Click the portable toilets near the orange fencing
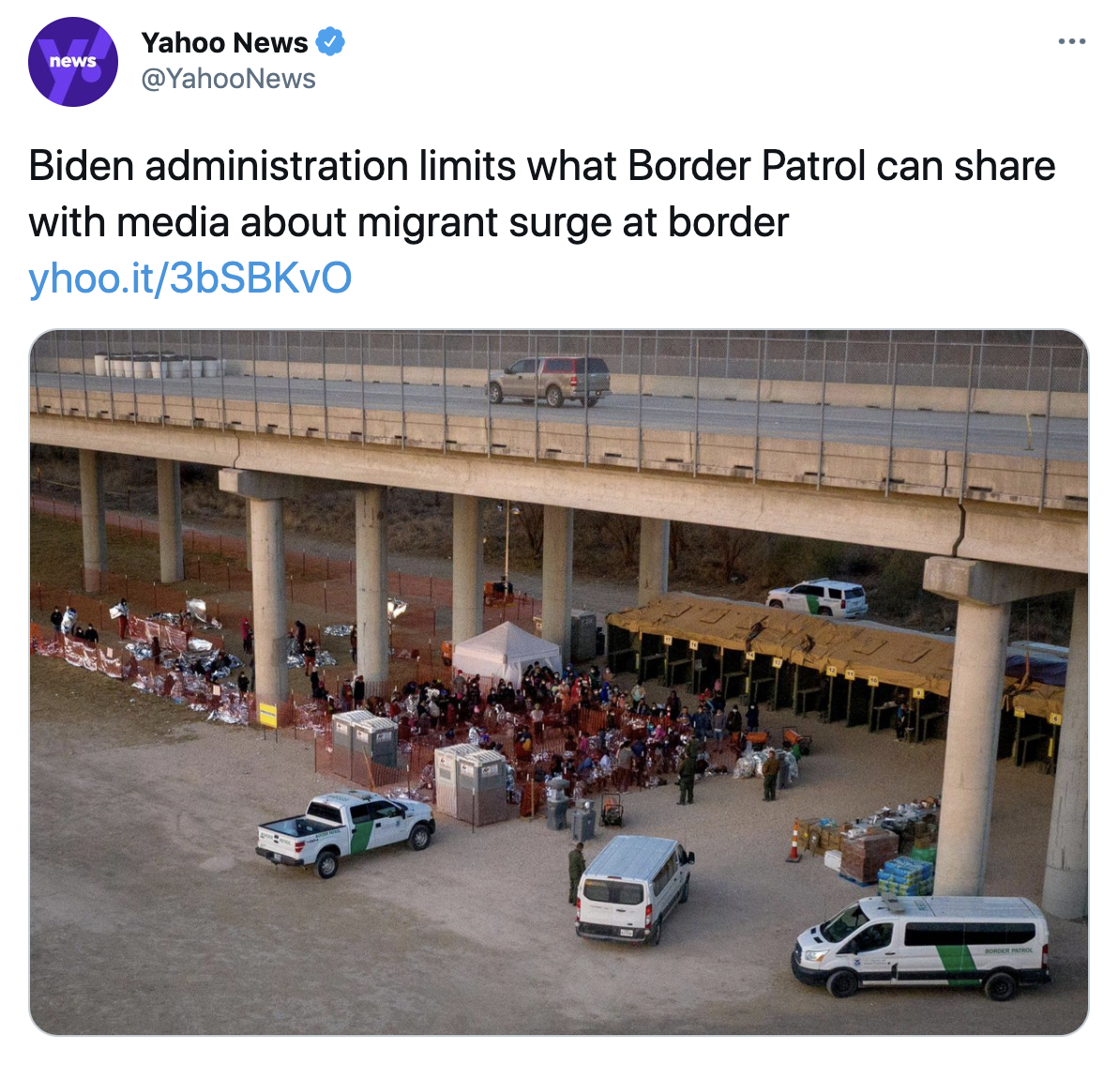 point(365,739)
